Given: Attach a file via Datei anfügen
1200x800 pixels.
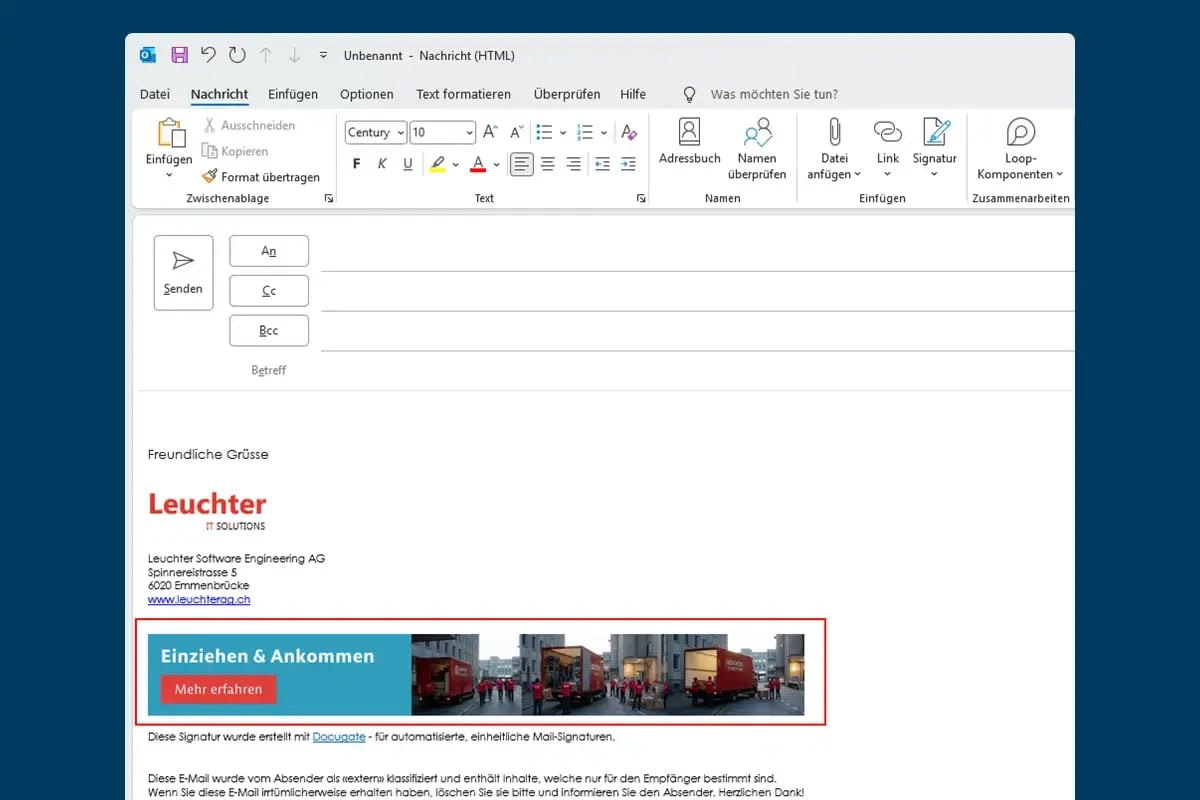Looking at the screenshot, I should [x=834, y=148].
